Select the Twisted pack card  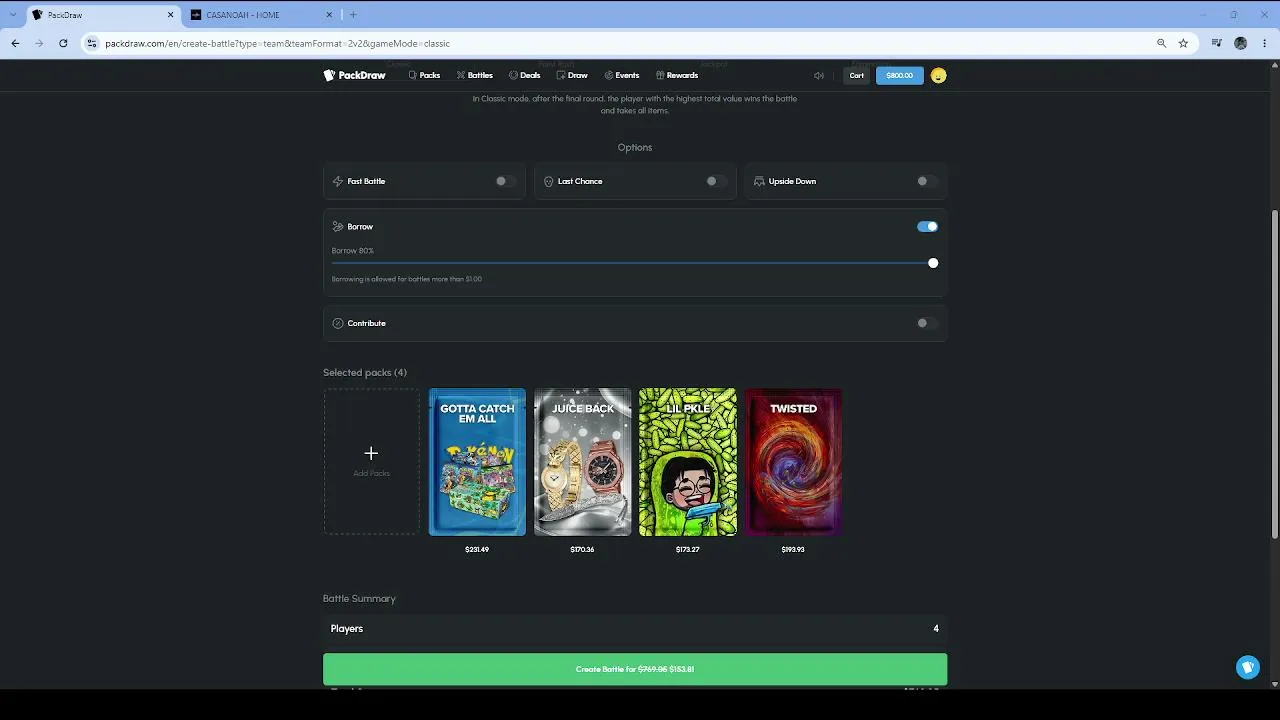[x=793, y=462]
